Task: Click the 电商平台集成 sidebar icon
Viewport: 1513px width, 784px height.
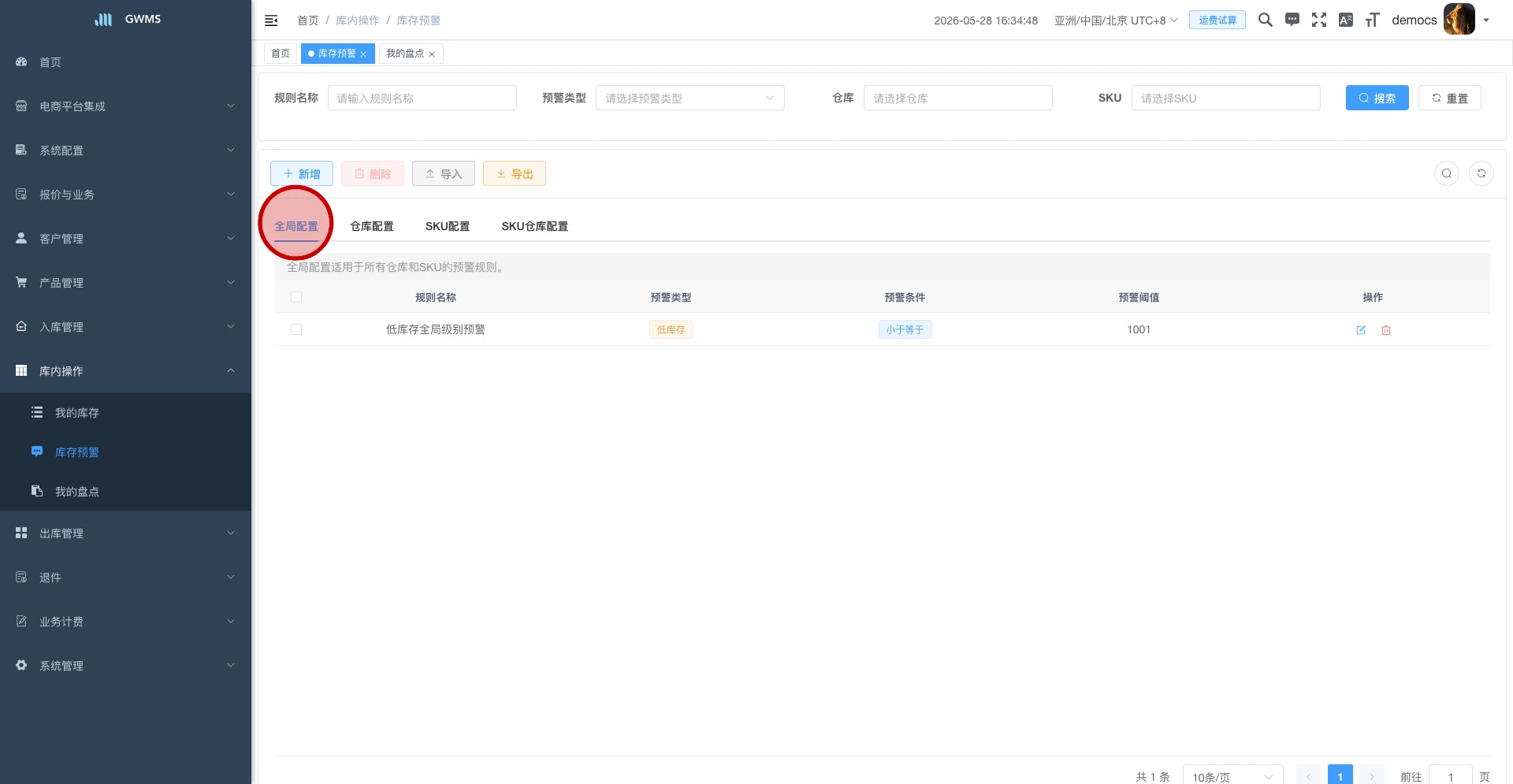Action: 21,106
